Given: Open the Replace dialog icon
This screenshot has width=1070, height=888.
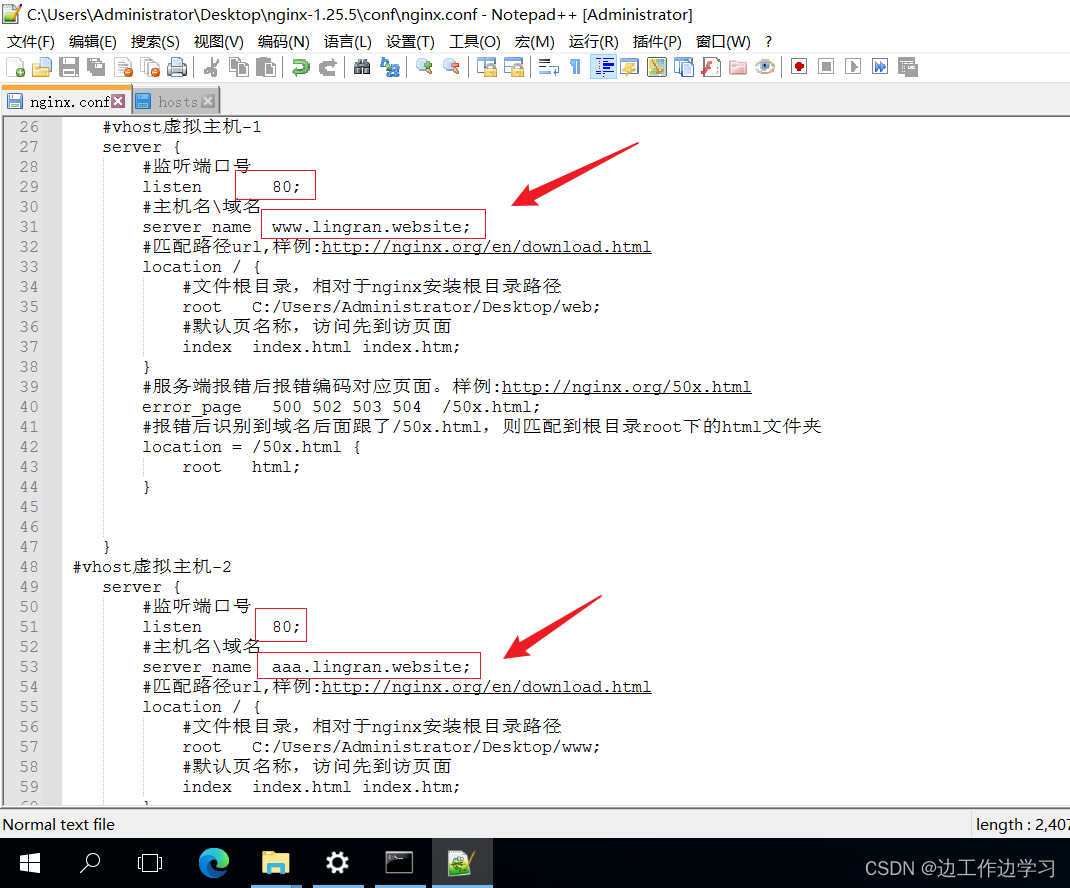Looking at the screenshot, I should 390,67.
